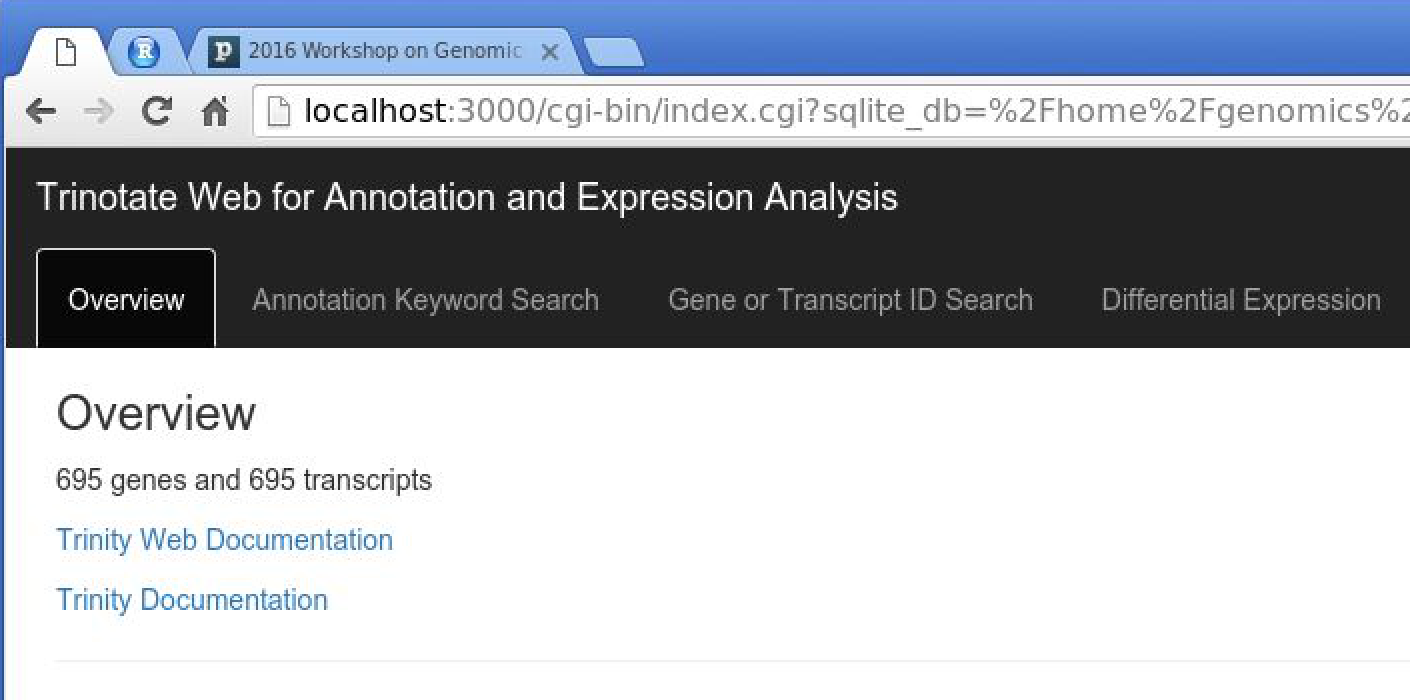
Task: Close the 2016 Workshop on Genomics tab
Action: pyautogui.click(x=549, y=52)
